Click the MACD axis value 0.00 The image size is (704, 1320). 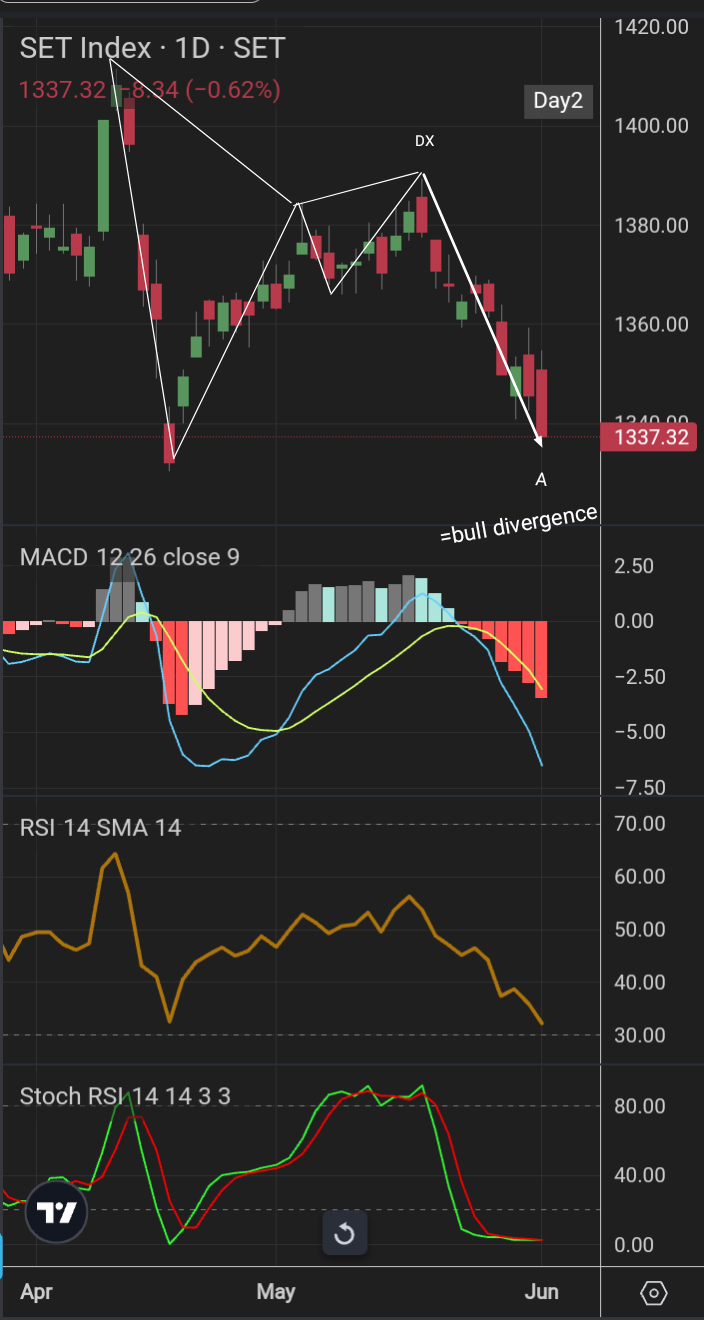(x=636, y=621)
